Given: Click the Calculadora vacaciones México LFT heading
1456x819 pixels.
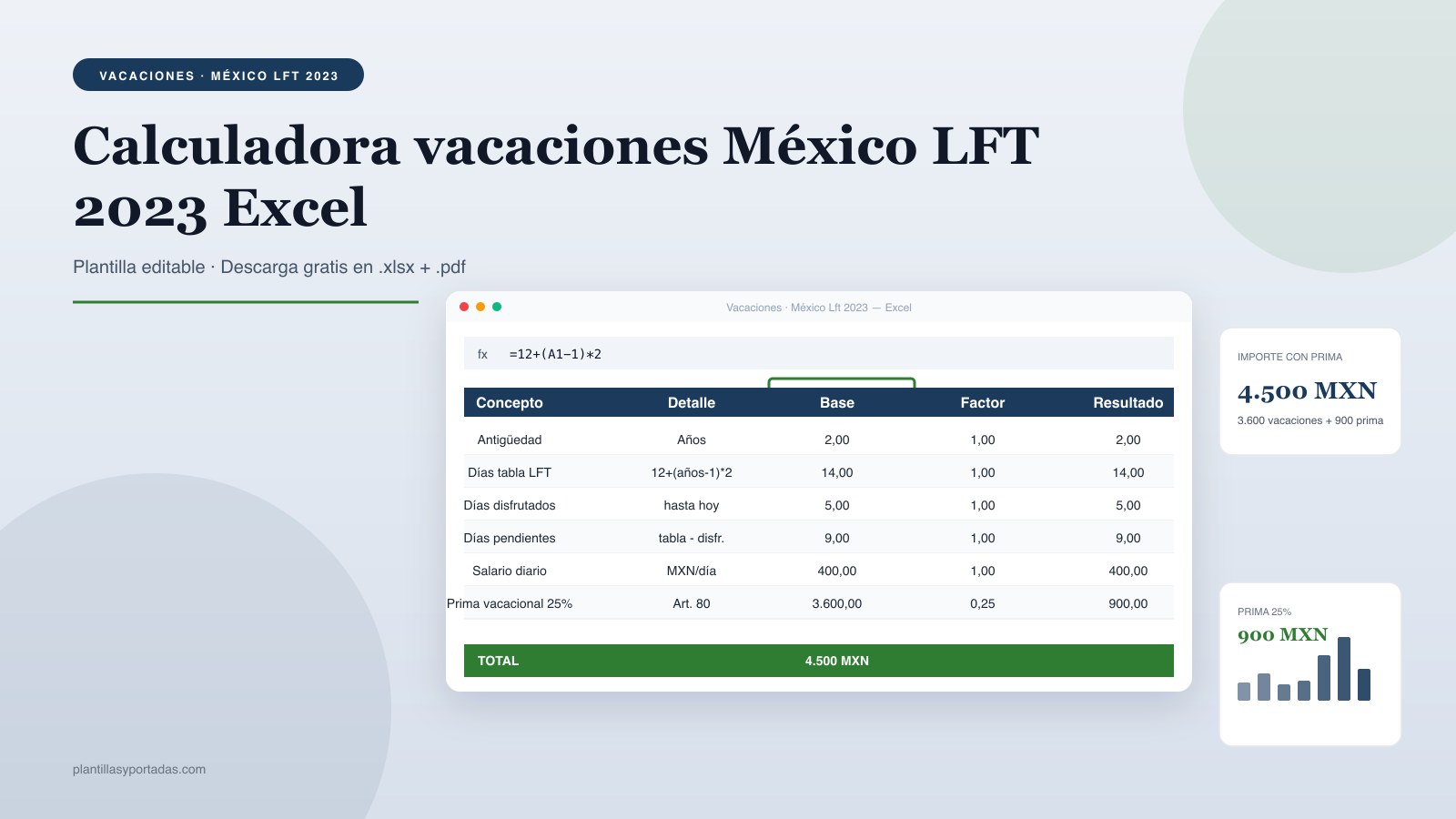Looking at the screenshot, I should (555, 177).
